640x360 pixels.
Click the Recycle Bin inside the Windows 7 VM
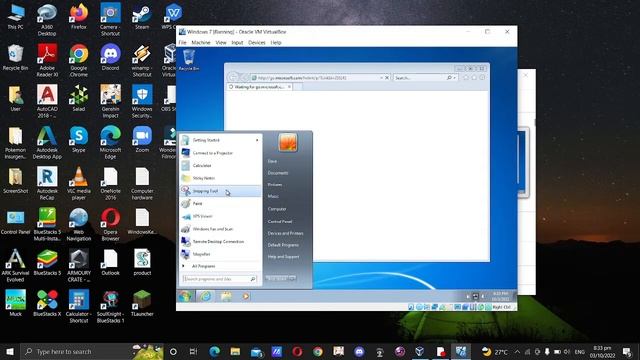[189, 60]
